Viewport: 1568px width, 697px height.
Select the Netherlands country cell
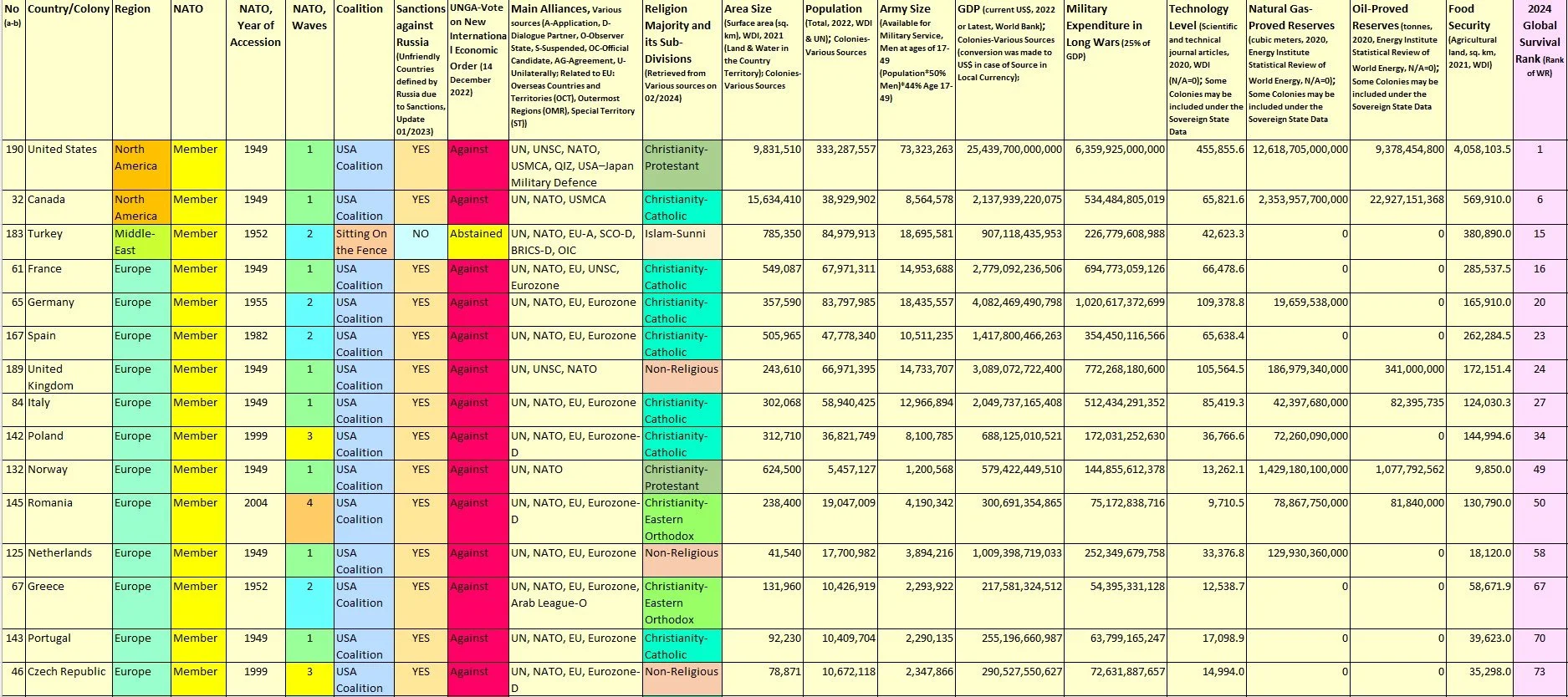click(x=69, y=561)
